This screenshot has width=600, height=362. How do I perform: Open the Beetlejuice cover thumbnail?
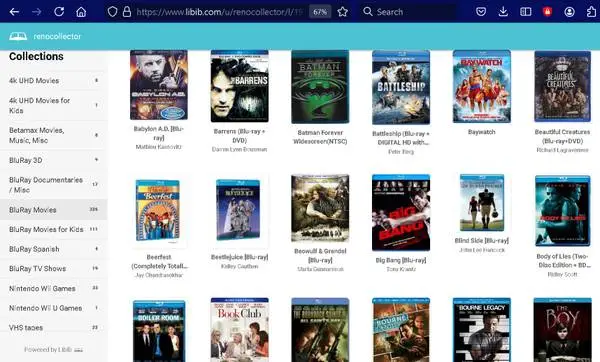(238, 210)
